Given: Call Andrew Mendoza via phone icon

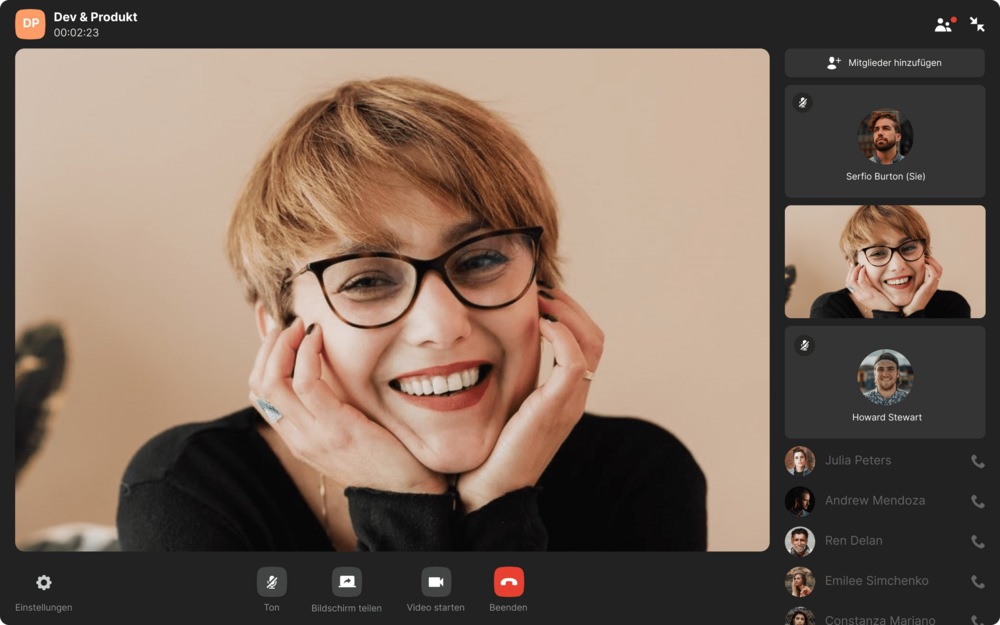Looking at the screenshot, I should click(x=977, y=501).
